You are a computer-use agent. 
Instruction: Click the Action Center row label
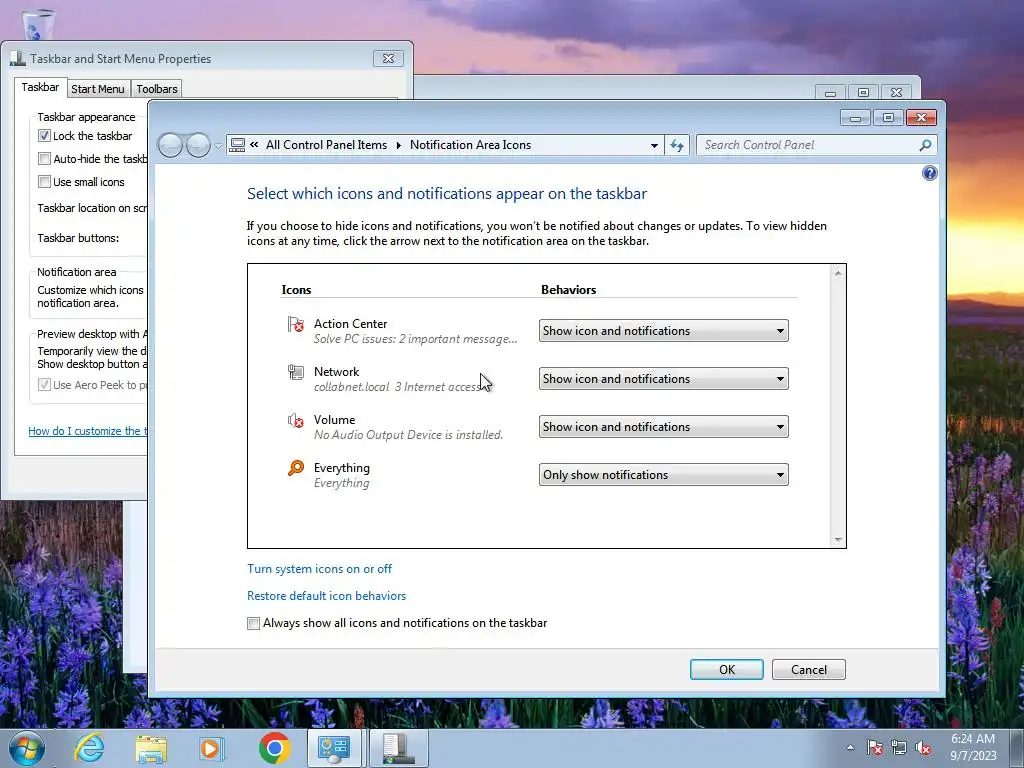point(350,323)
